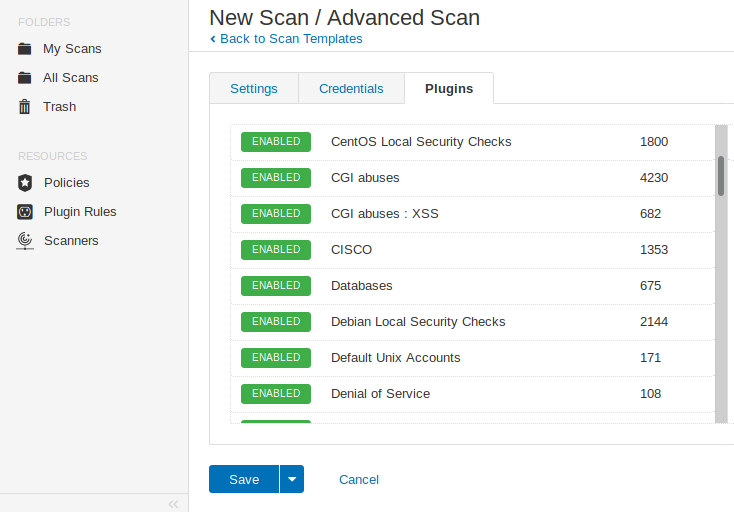Click the plugin list scrollbar thumb
The image size is (734, 512).
tap(721, 175)
